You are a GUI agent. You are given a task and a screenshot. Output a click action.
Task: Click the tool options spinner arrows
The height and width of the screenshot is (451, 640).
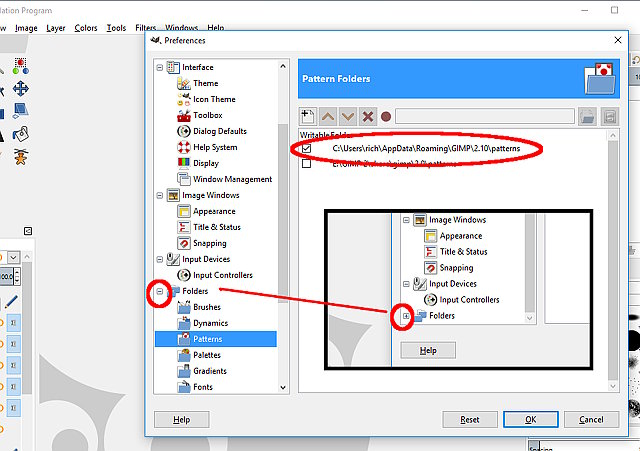[x=17, y=276]
